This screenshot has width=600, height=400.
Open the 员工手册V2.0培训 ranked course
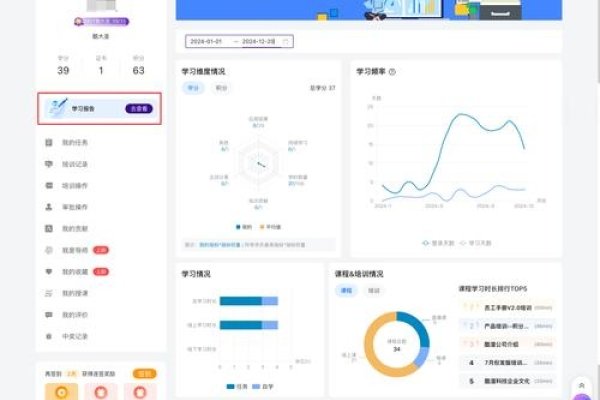pyautogui.click(x=507, y=307)
